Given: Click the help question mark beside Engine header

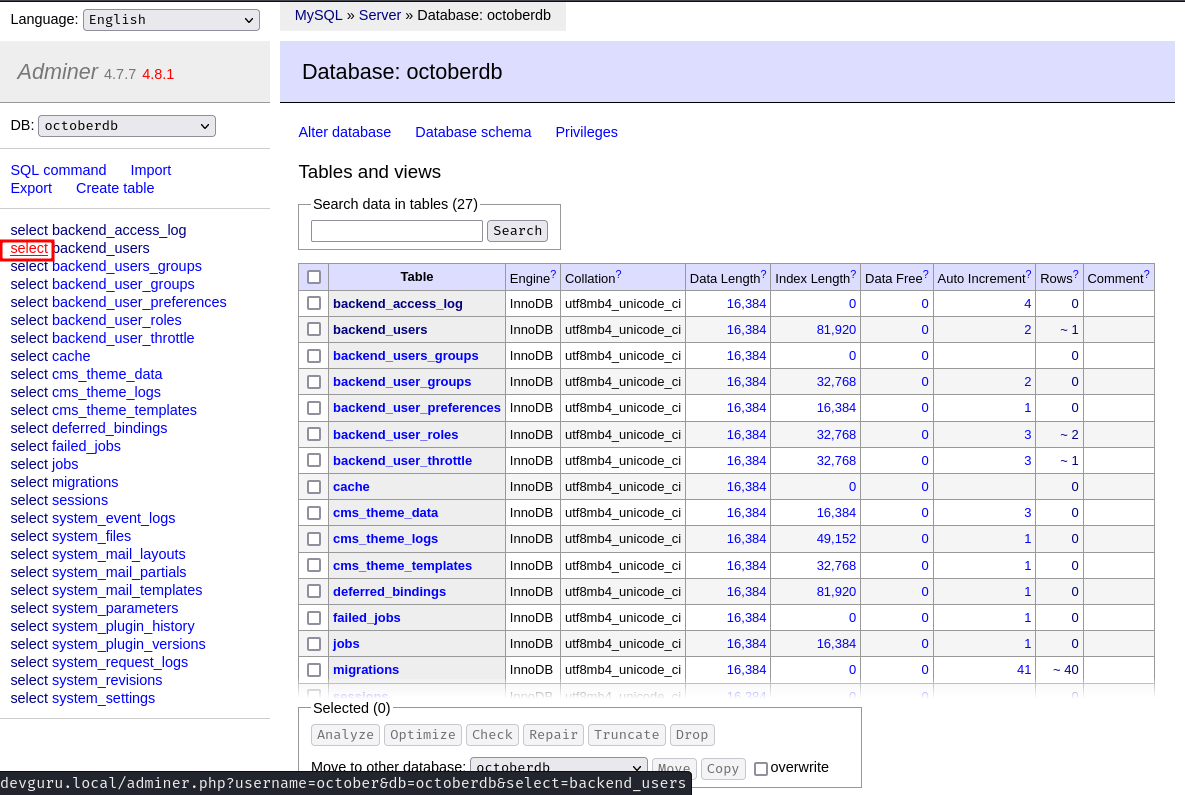Looking at the screenshot, I should (x=553, y=274).
